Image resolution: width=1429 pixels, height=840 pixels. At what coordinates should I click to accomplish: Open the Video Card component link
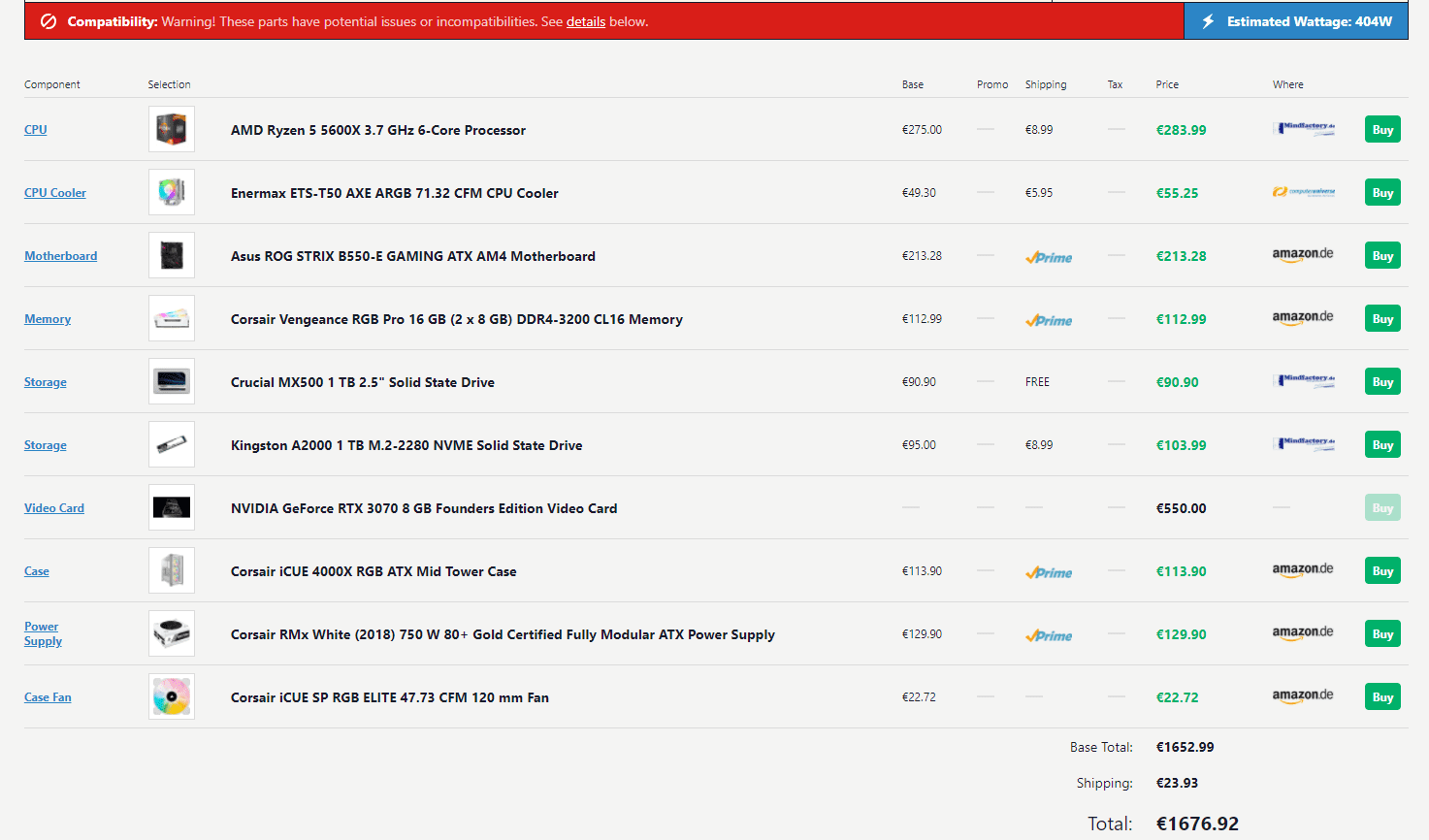coord(54,508)
